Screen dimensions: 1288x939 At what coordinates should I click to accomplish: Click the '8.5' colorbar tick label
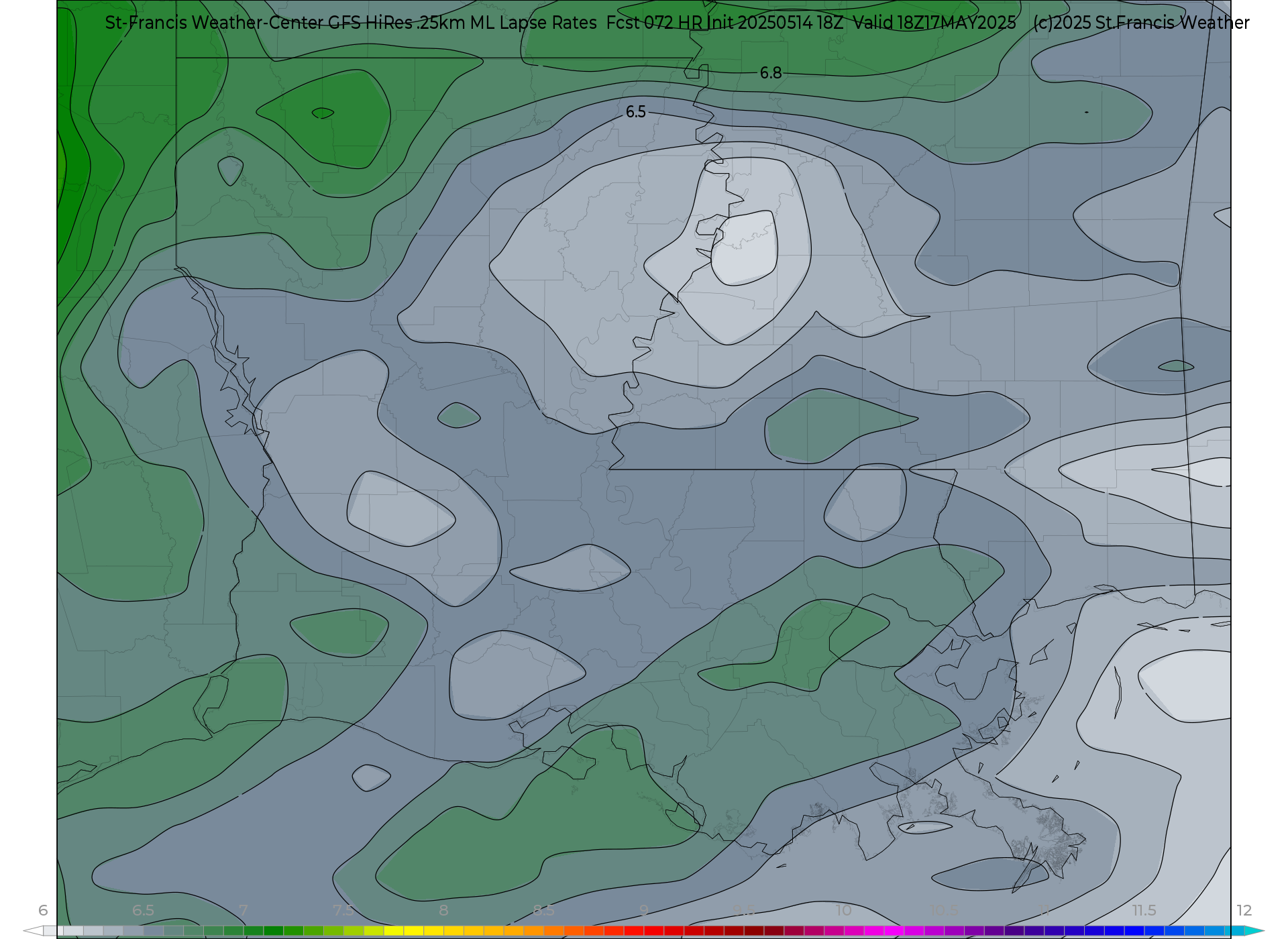click(x=543, y=910)
